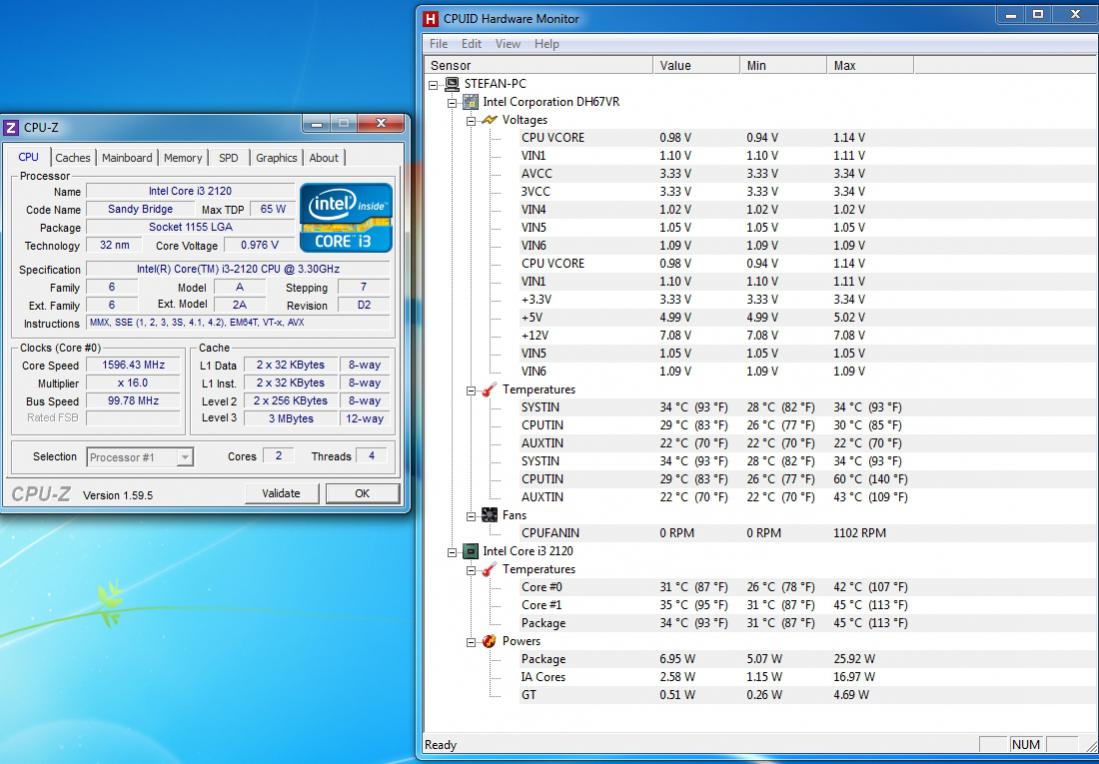Click the Hardware Monitor red H icon

(x=430, y=19)
